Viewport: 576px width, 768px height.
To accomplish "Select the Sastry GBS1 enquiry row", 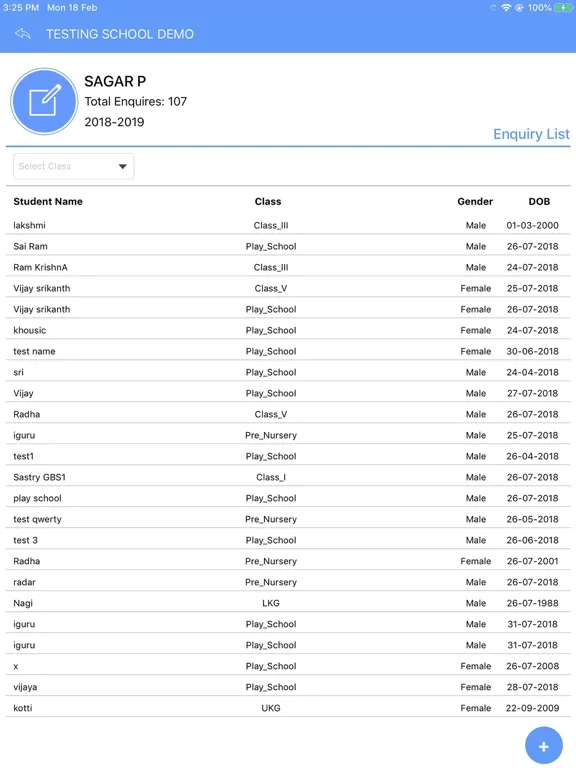I will (288, 477).
